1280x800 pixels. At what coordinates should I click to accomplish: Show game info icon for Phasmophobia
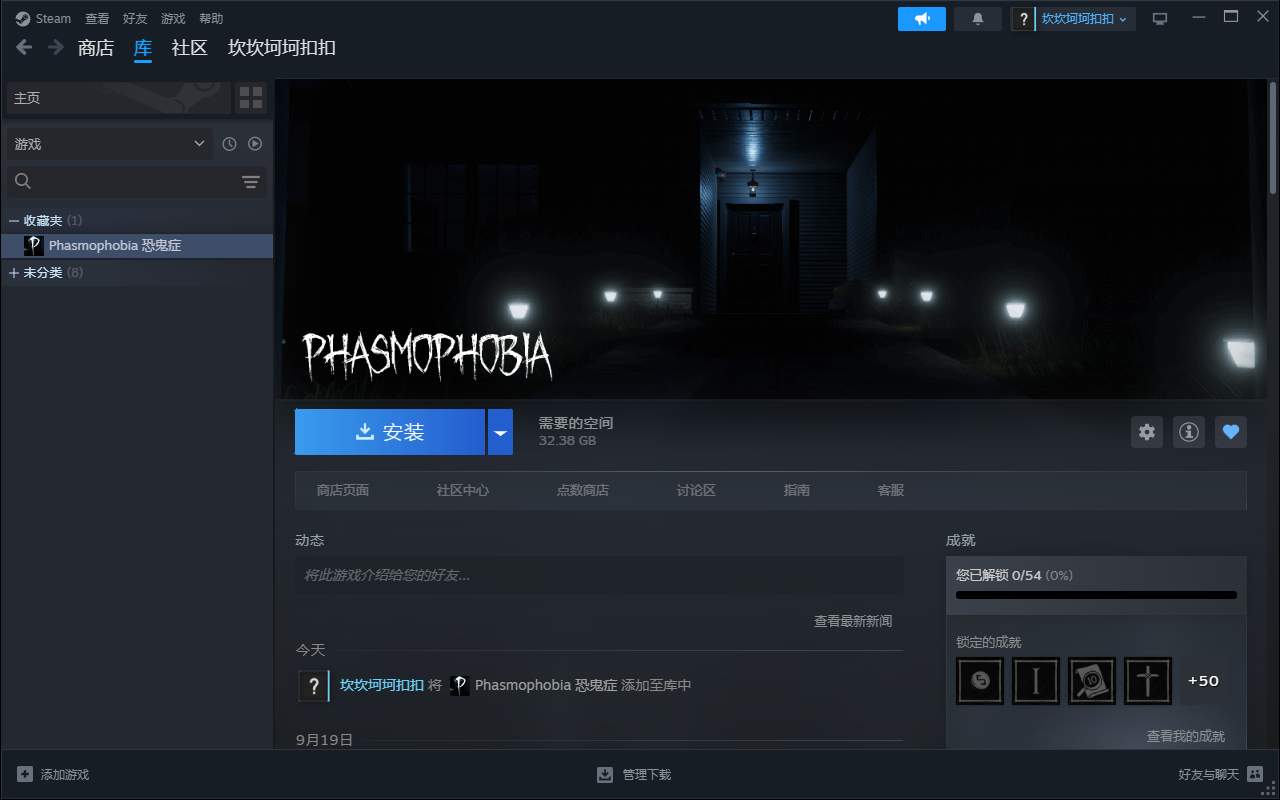(x=1188, y=432)
